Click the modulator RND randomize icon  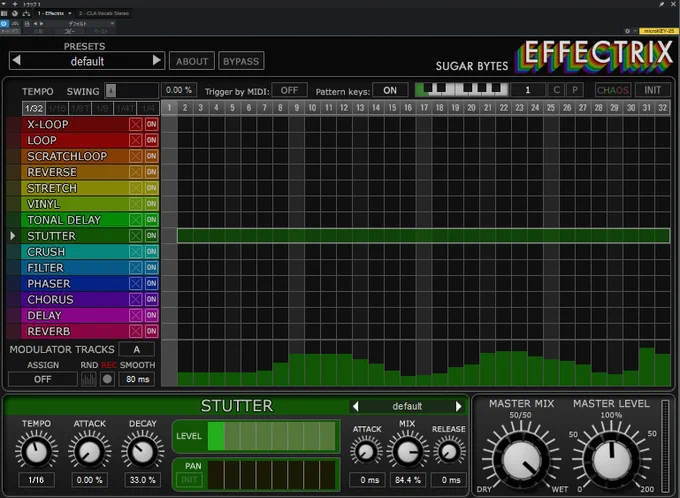[89, 379]
